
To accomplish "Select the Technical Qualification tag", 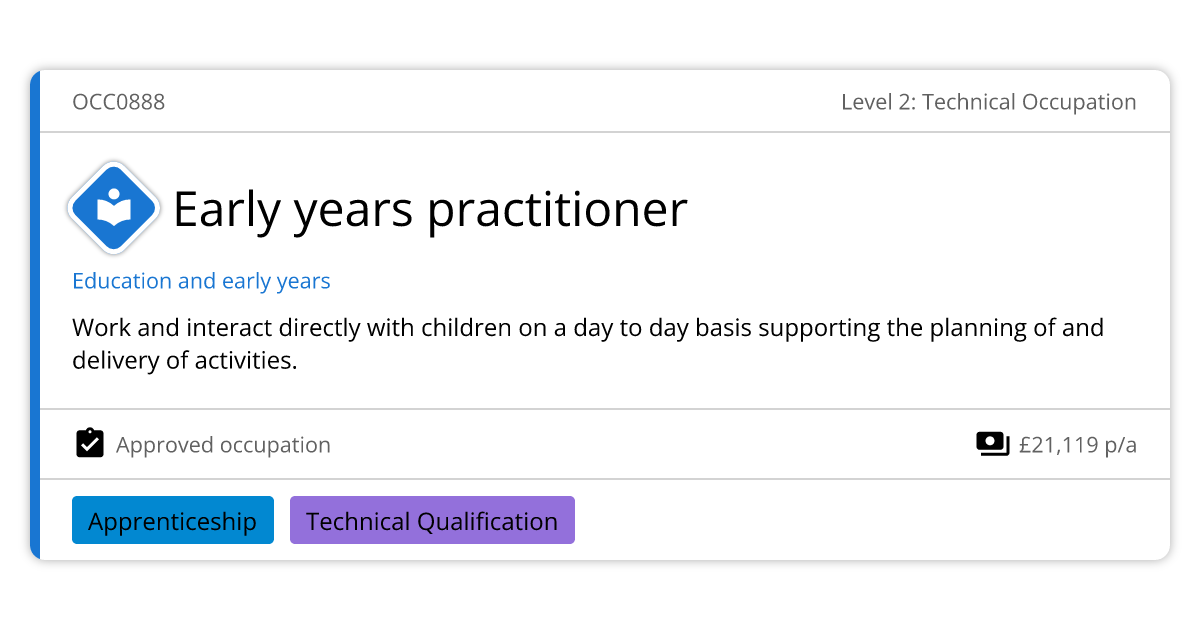I will pyautogui.click(x=432, y=521).
